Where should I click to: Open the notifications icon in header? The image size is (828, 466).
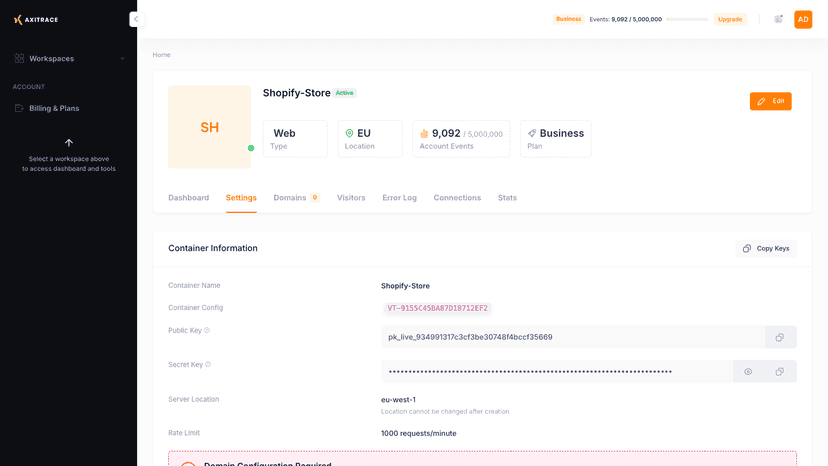click(x=778, y=19)
